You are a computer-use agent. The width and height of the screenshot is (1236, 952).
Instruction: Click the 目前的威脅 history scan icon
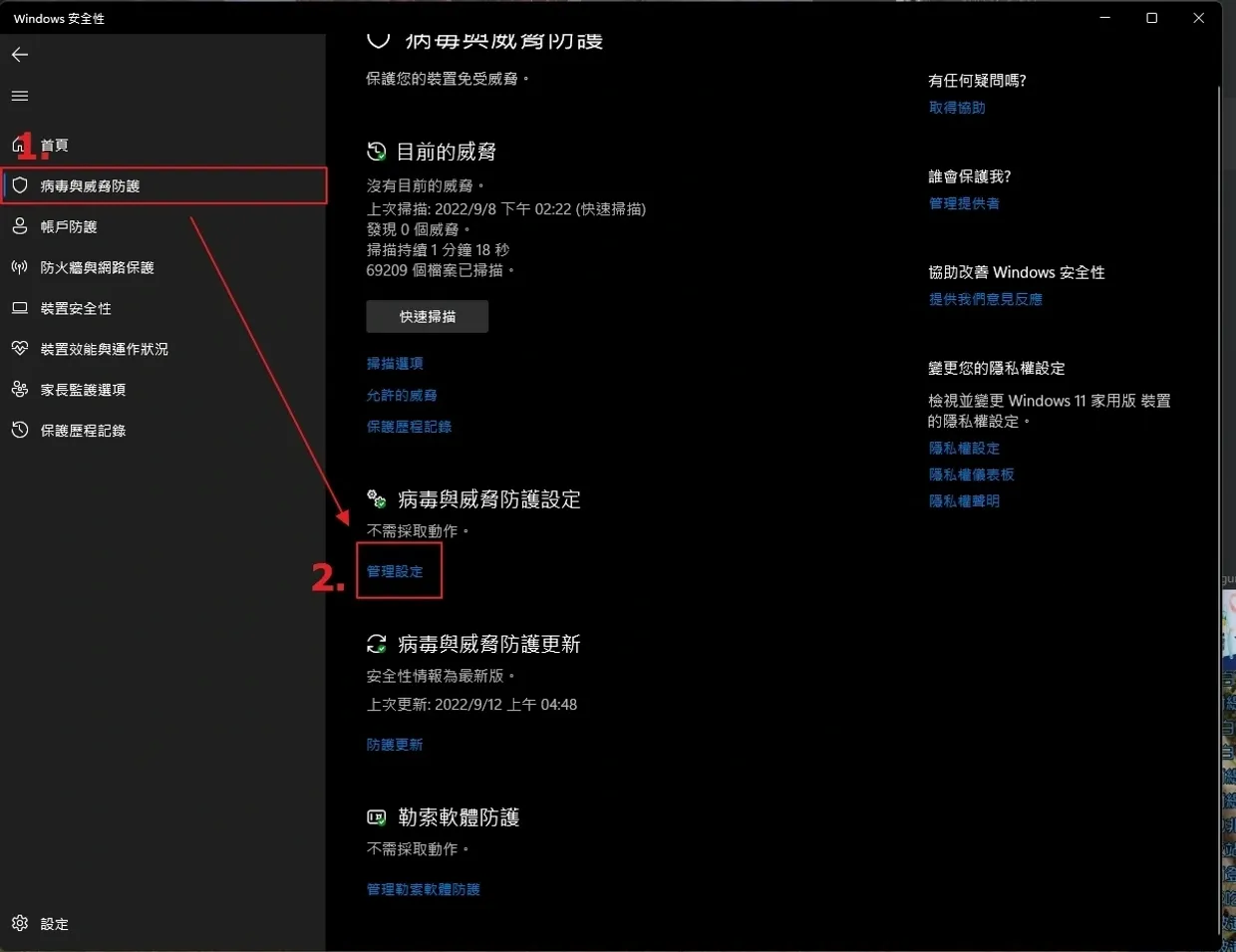click(377, 152)
